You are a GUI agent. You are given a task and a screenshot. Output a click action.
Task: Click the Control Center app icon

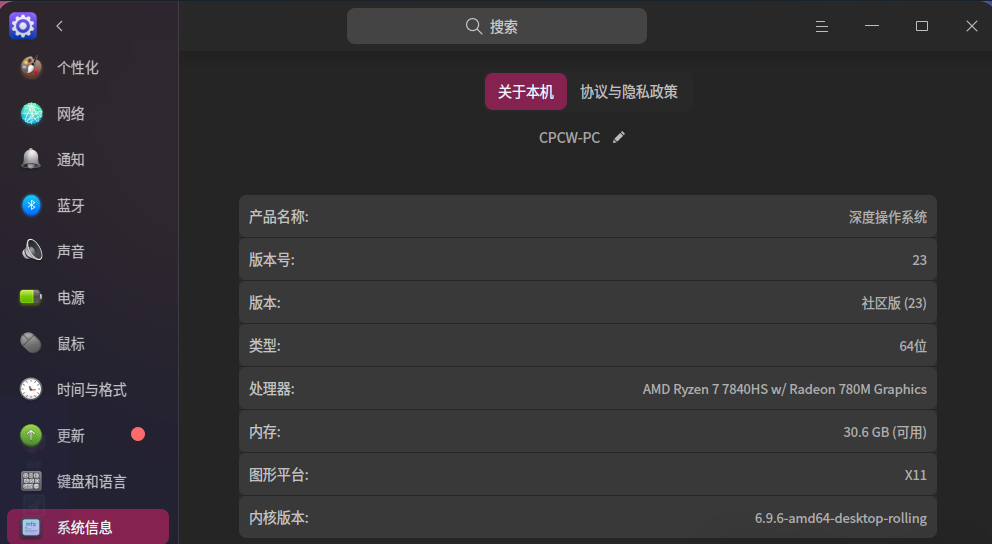tap(23, 26)
